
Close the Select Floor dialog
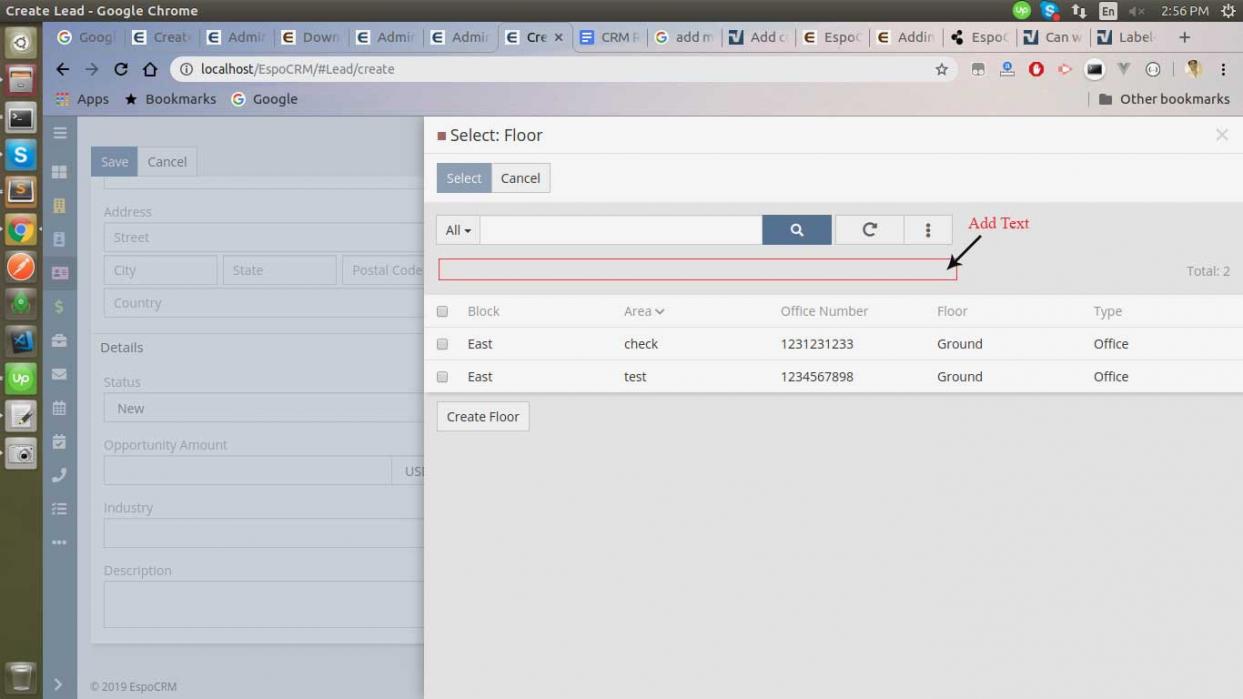pyautogui.click(x=1221, y=135)
